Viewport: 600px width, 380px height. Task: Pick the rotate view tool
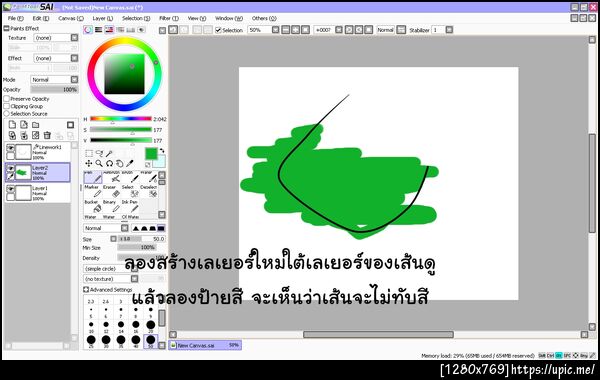(x=109, y=163)
